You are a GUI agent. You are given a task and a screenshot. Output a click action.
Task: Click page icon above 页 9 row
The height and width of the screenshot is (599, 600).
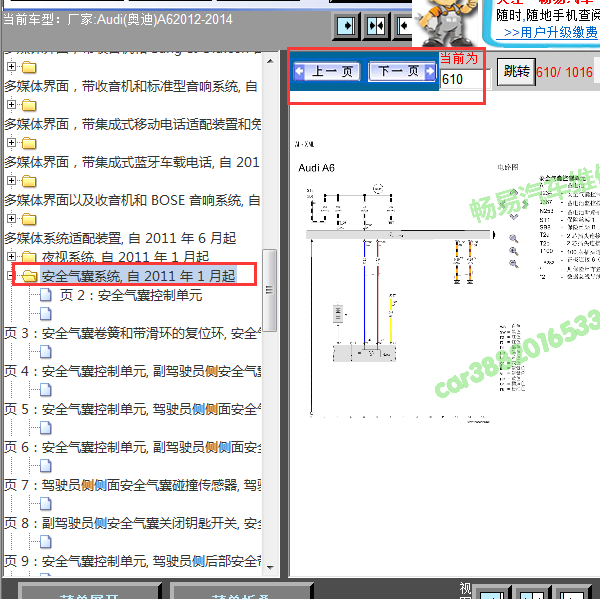46,542
